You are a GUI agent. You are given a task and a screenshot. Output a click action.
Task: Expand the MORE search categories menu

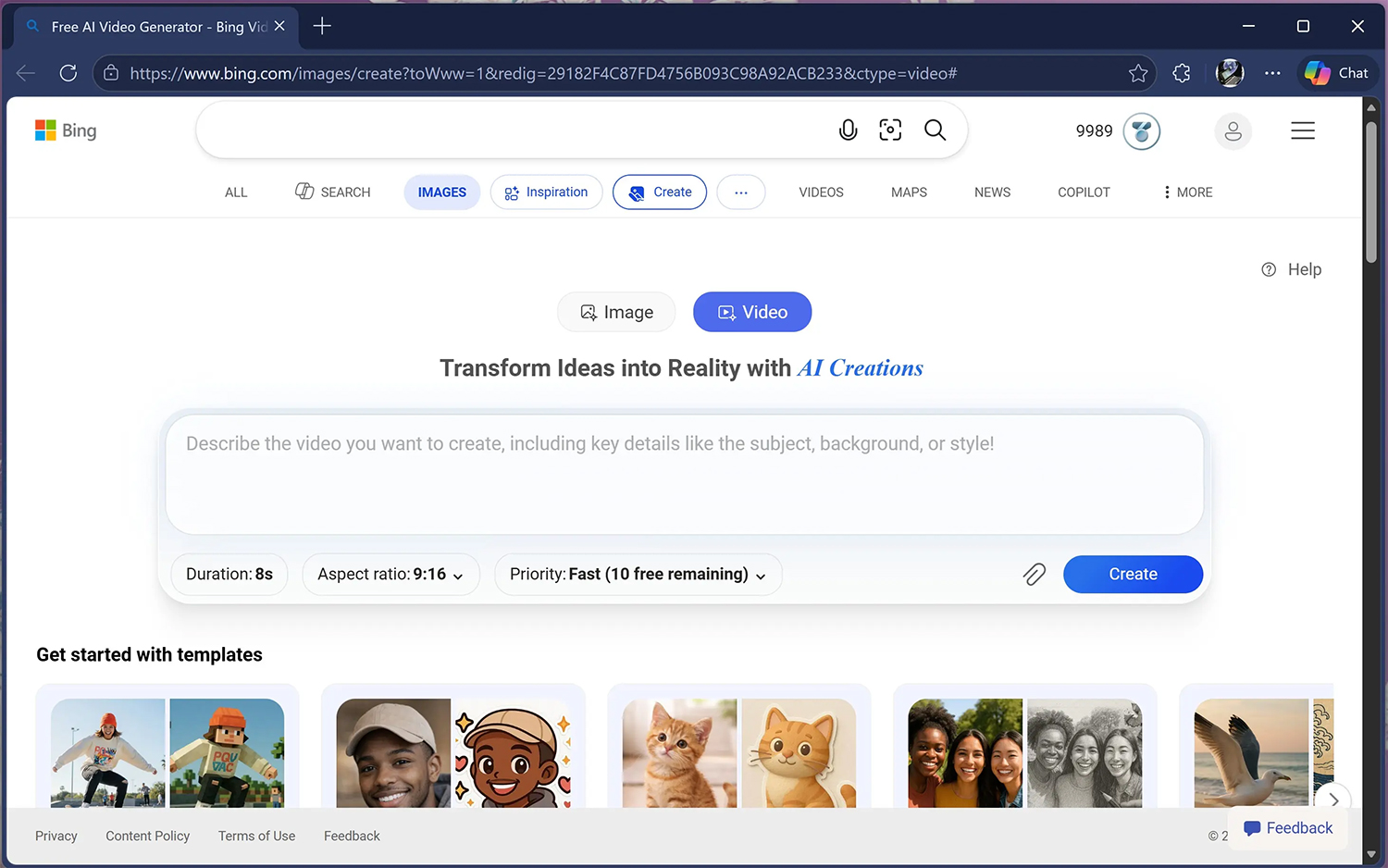(x=1188, y=192)
